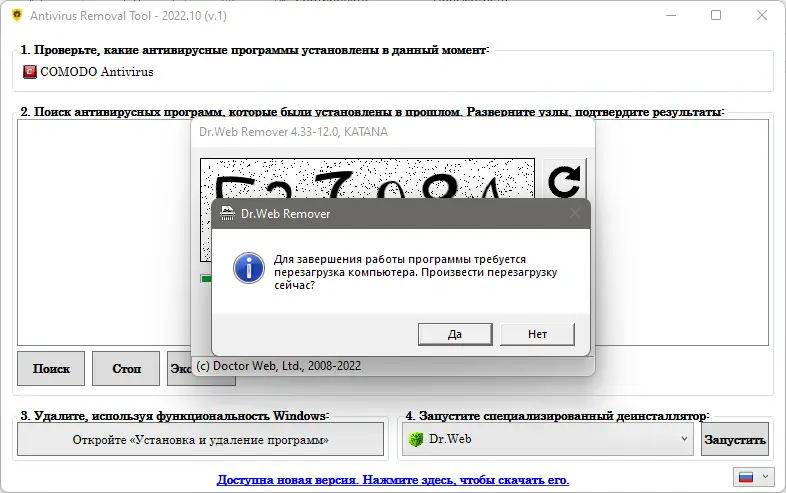Close the Antivirus Removal Tool window

point(761,15)
